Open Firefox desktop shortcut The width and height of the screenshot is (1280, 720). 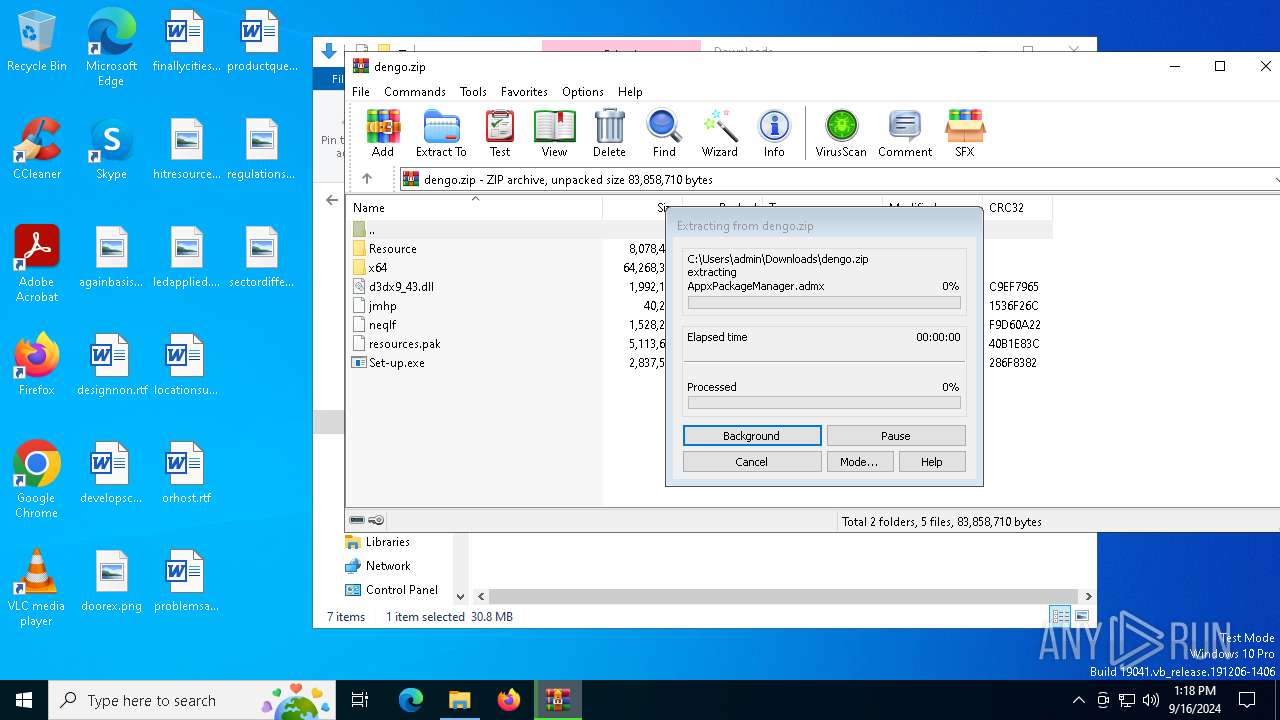(37, 366)
